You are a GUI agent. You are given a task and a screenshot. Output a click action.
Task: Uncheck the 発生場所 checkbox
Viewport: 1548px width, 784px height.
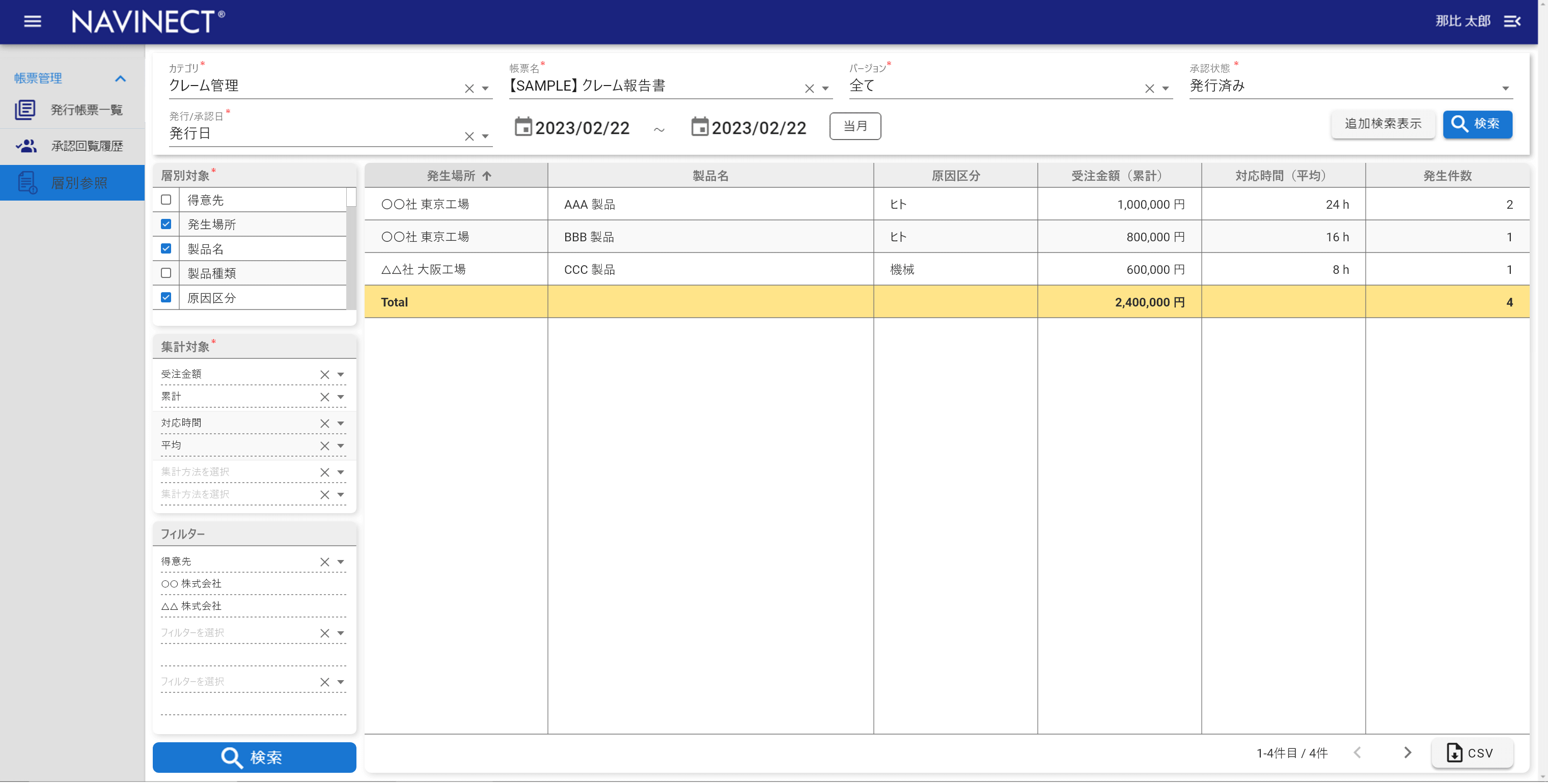click(x=166, y=224)
